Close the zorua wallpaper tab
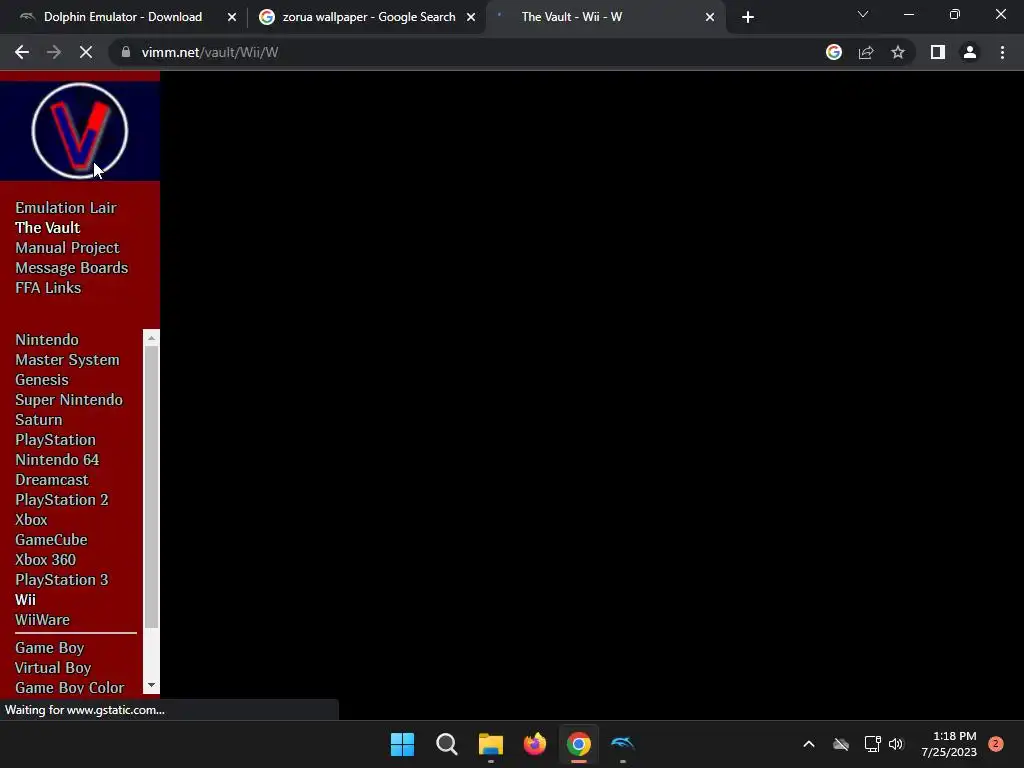 [471, 17]
